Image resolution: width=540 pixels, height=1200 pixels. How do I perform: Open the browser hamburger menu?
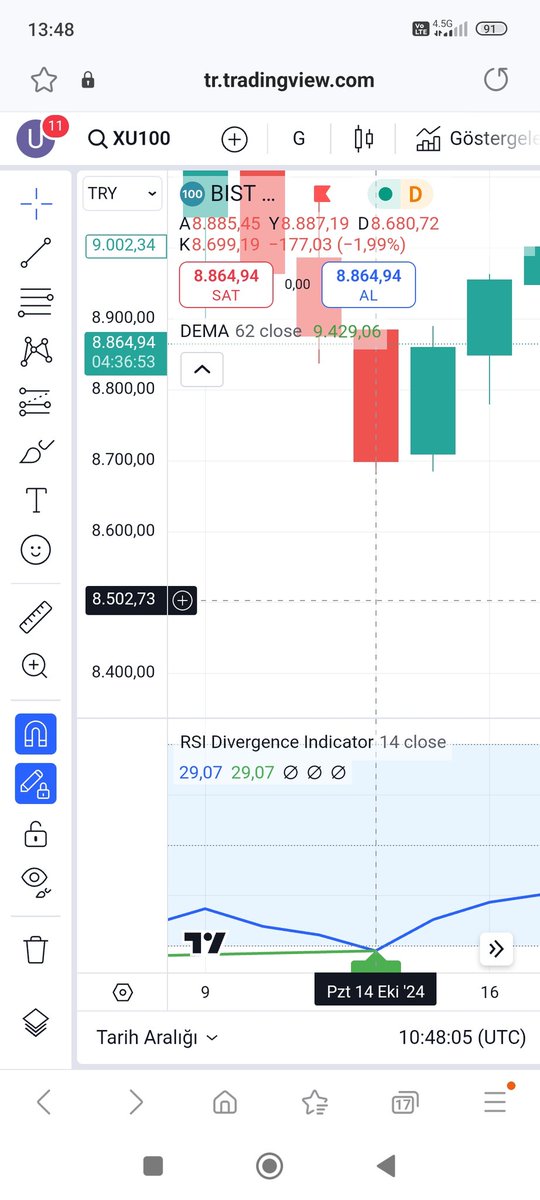(x=495, y=1102)
